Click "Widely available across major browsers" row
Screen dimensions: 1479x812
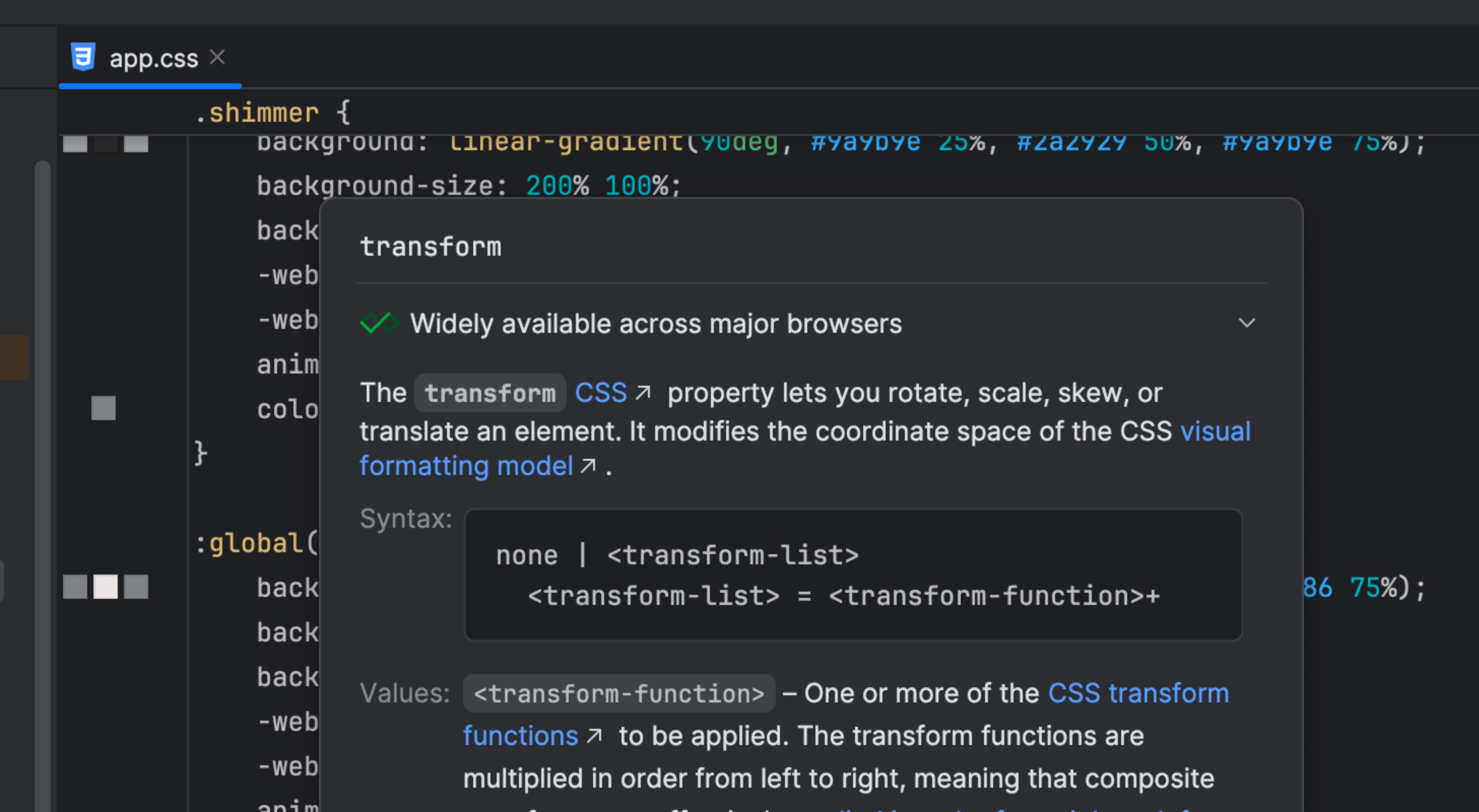tap(656, 323)
